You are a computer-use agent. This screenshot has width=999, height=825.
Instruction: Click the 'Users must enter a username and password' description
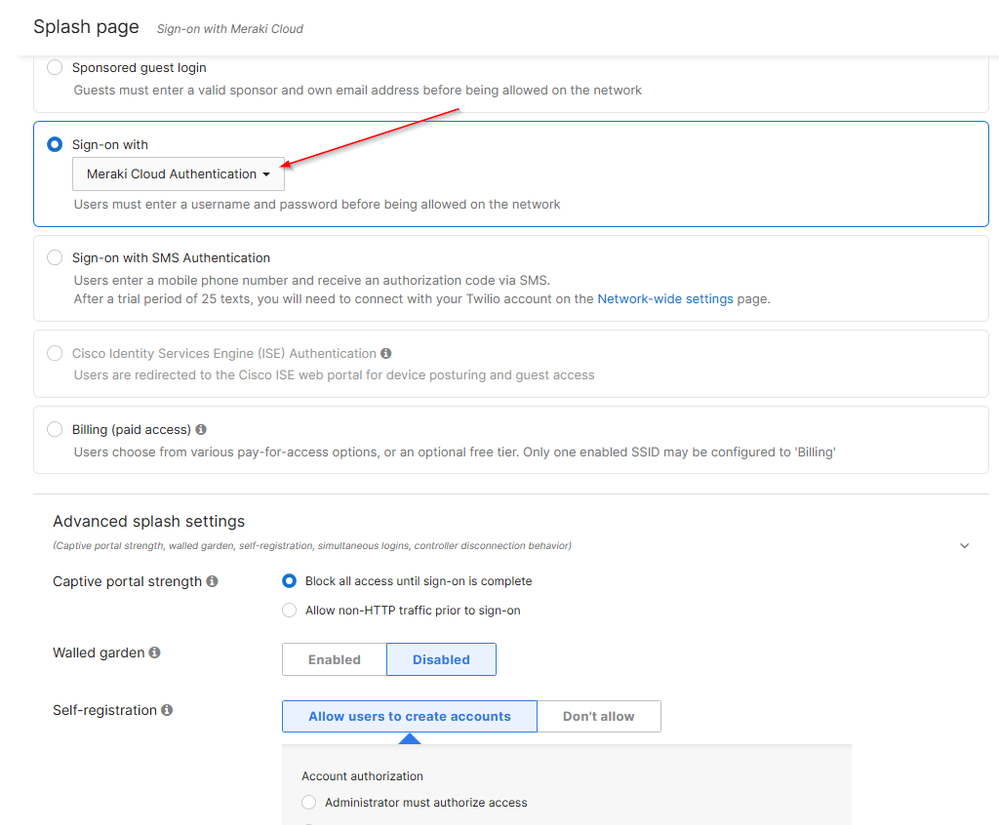point(317,204)
